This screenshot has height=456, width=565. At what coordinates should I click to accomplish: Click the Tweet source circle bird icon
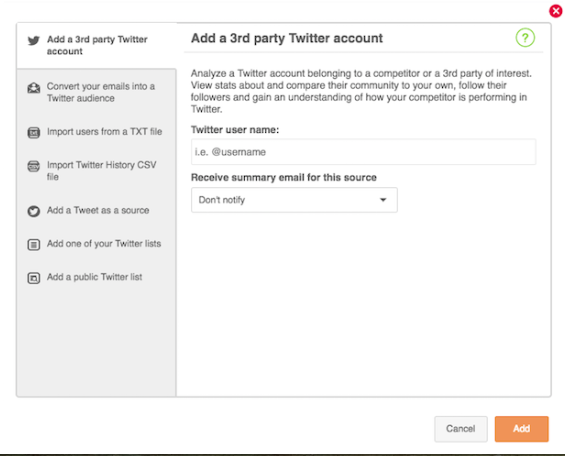34,211
